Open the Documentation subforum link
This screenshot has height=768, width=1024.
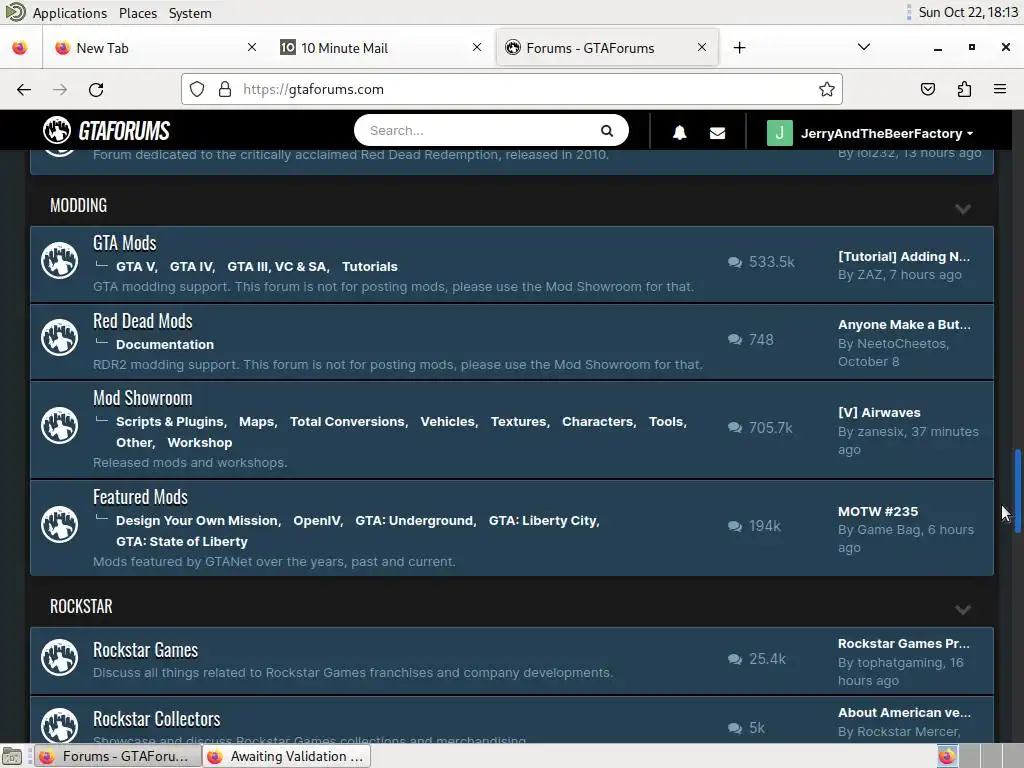(x=165, y=344)
